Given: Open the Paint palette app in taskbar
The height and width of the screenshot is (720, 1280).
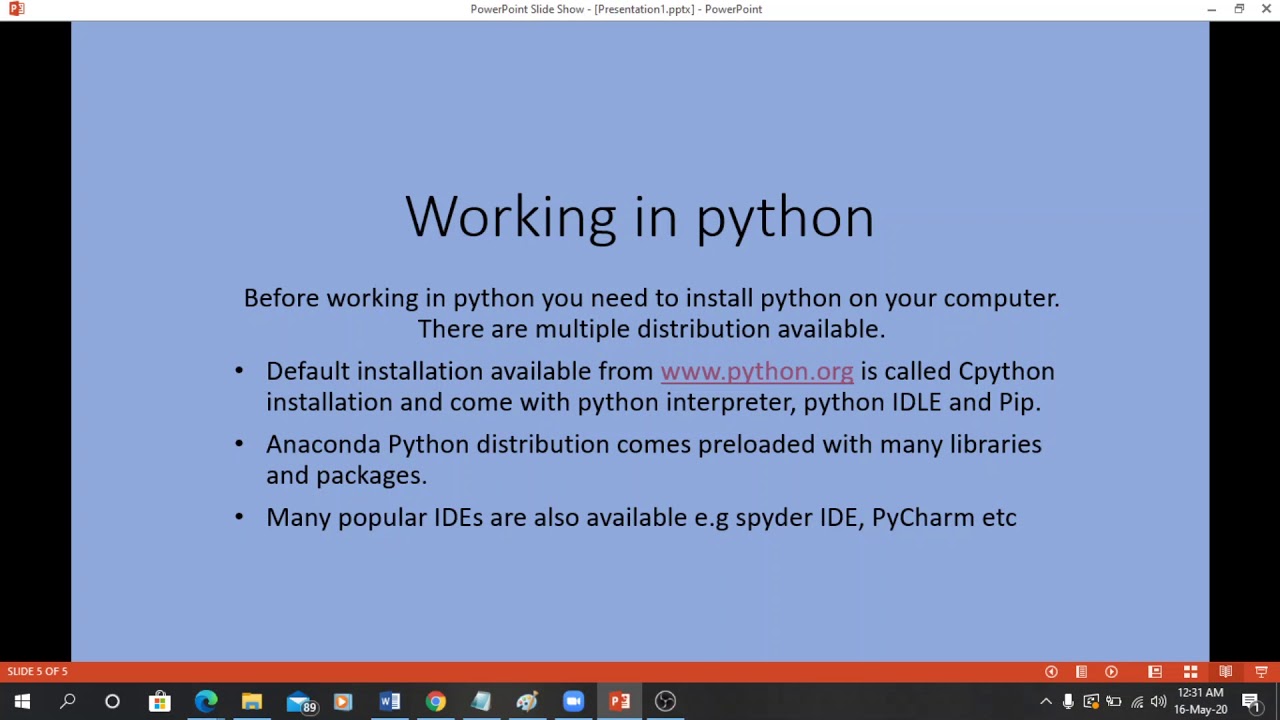Looking at the screenshot, I should pyautogui.click(x=527, y=701).
